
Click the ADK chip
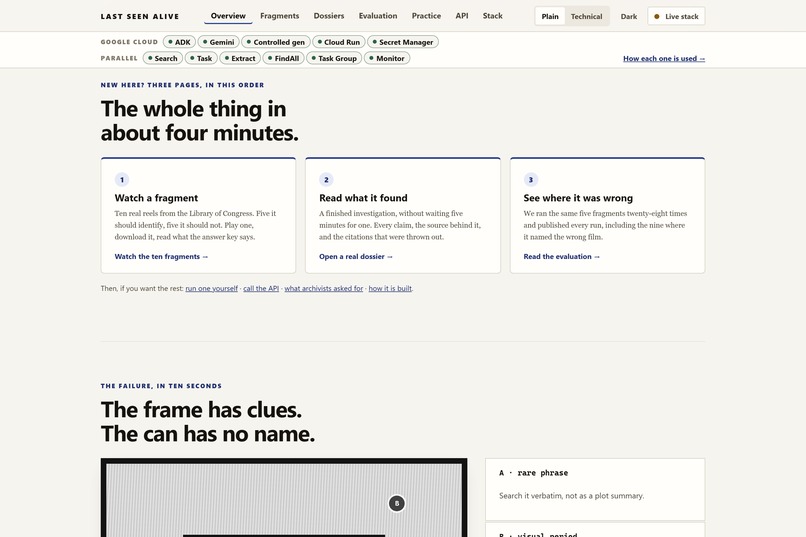point(179,42)
